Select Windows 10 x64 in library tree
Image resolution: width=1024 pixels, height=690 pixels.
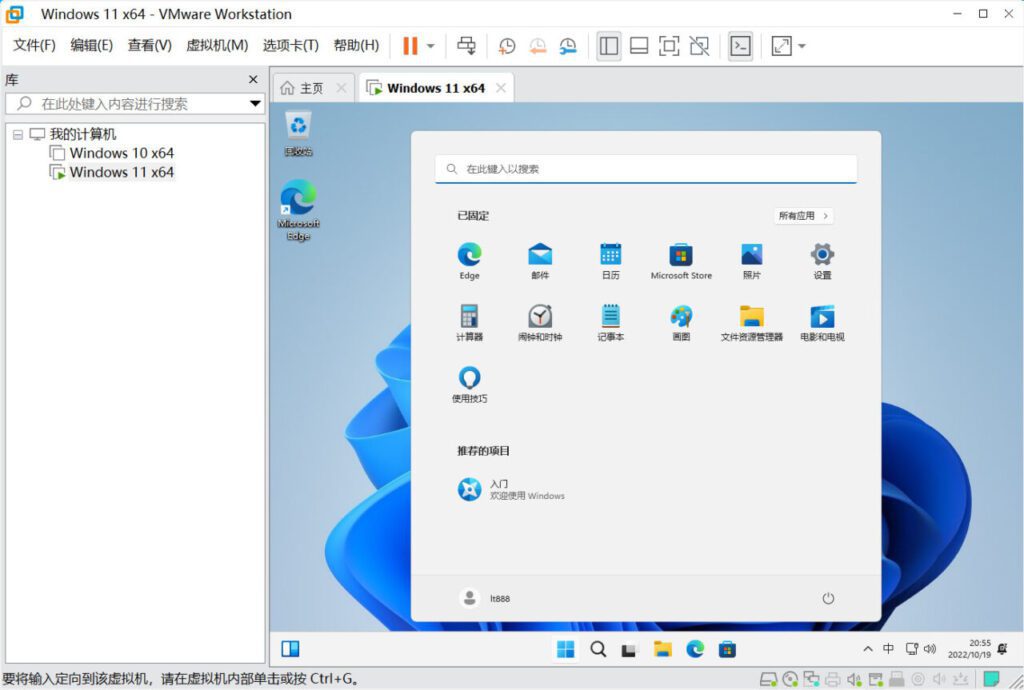click(121, 153)
